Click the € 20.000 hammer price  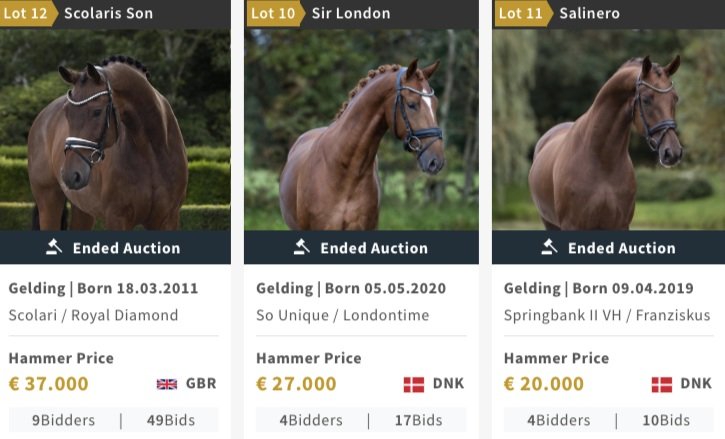(544, 384)
